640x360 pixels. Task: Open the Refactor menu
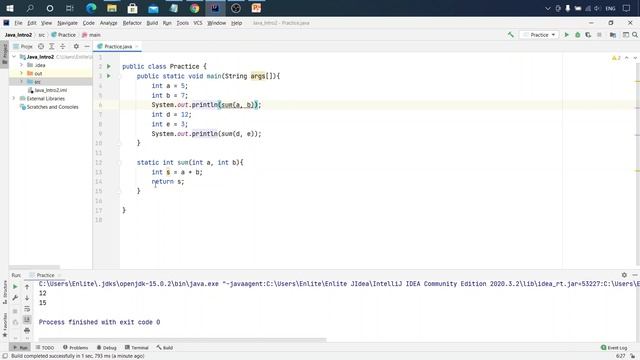(132, 23)
